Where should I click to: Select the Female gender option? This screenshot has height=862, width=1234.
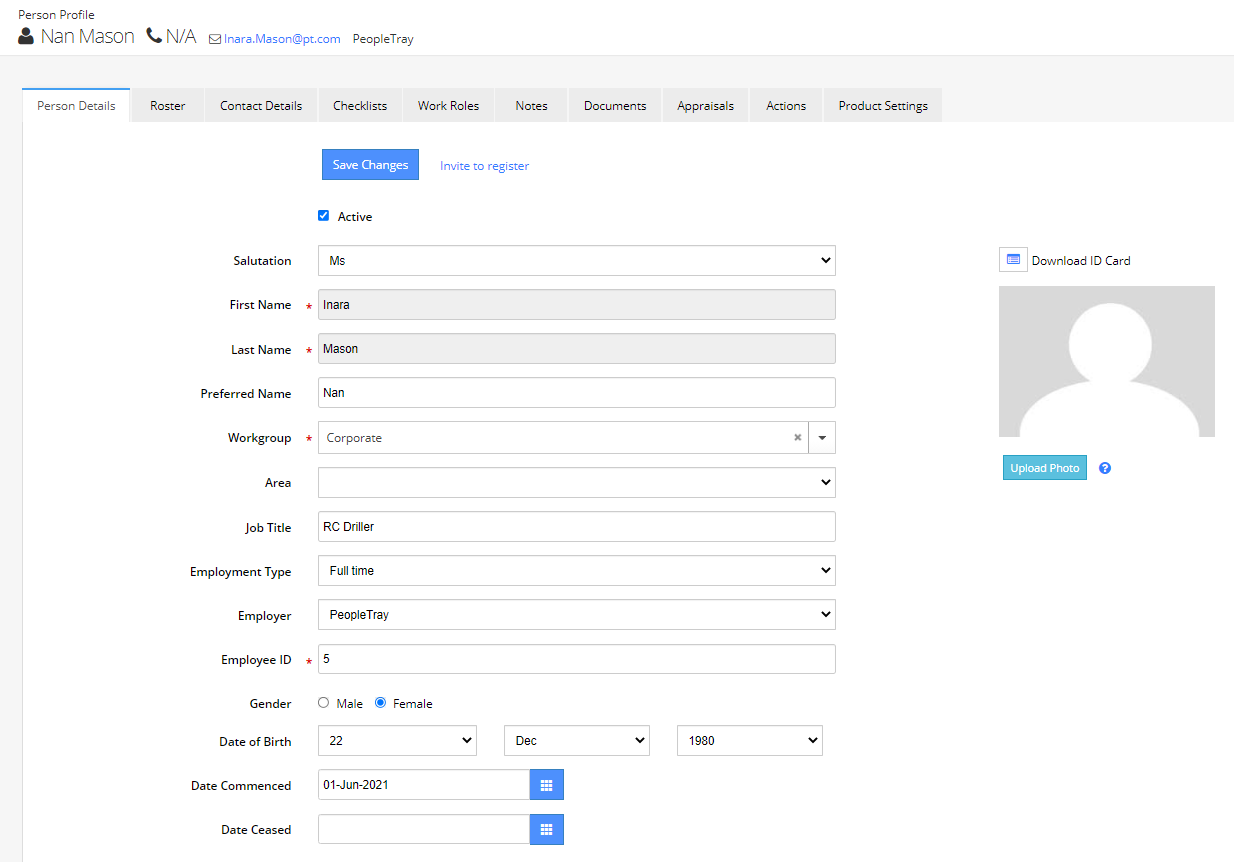tap(380, 702)
